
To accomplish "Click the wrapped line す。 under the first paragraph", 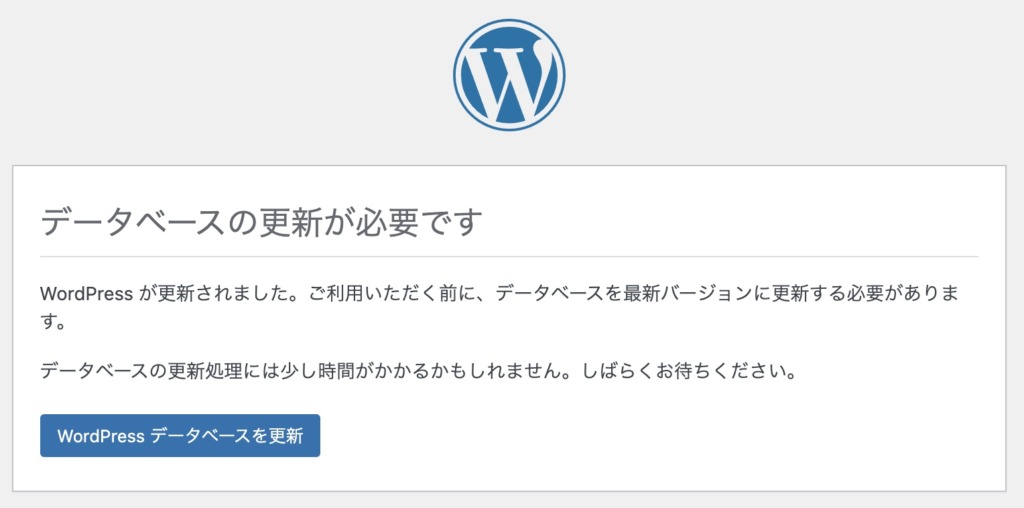I will 54,324.
